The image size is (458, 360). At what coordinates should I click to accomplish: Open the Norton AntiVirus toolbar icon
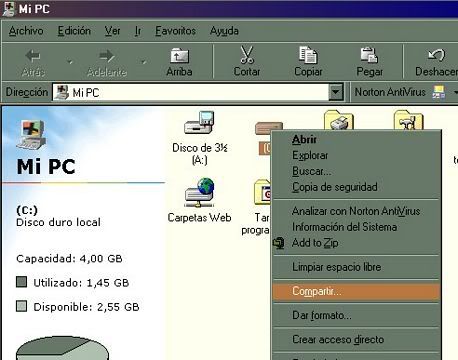tap(439, 92)
